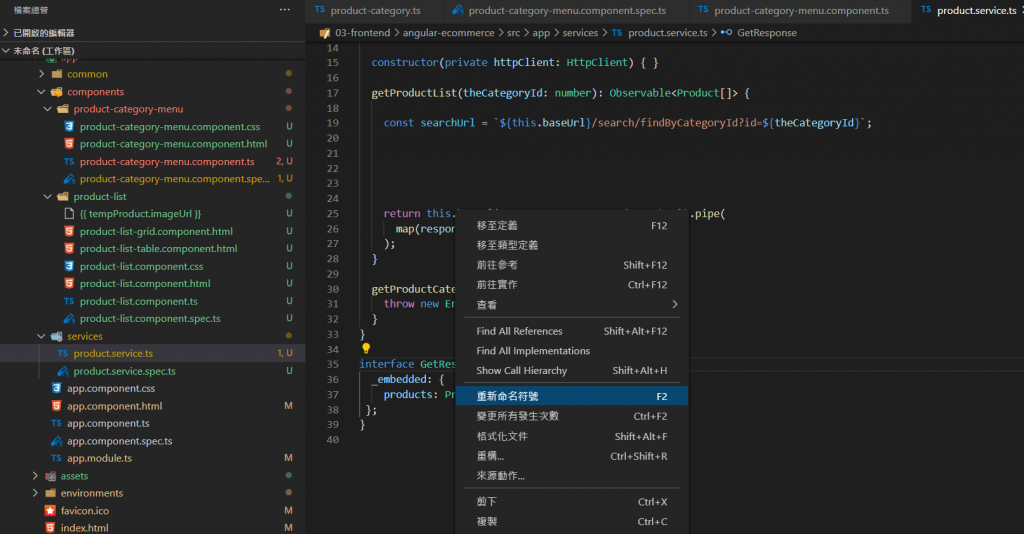Viewport: 1024px width, 534px height.
Task: Click the app breadcrumb segment
Action: 541,33
